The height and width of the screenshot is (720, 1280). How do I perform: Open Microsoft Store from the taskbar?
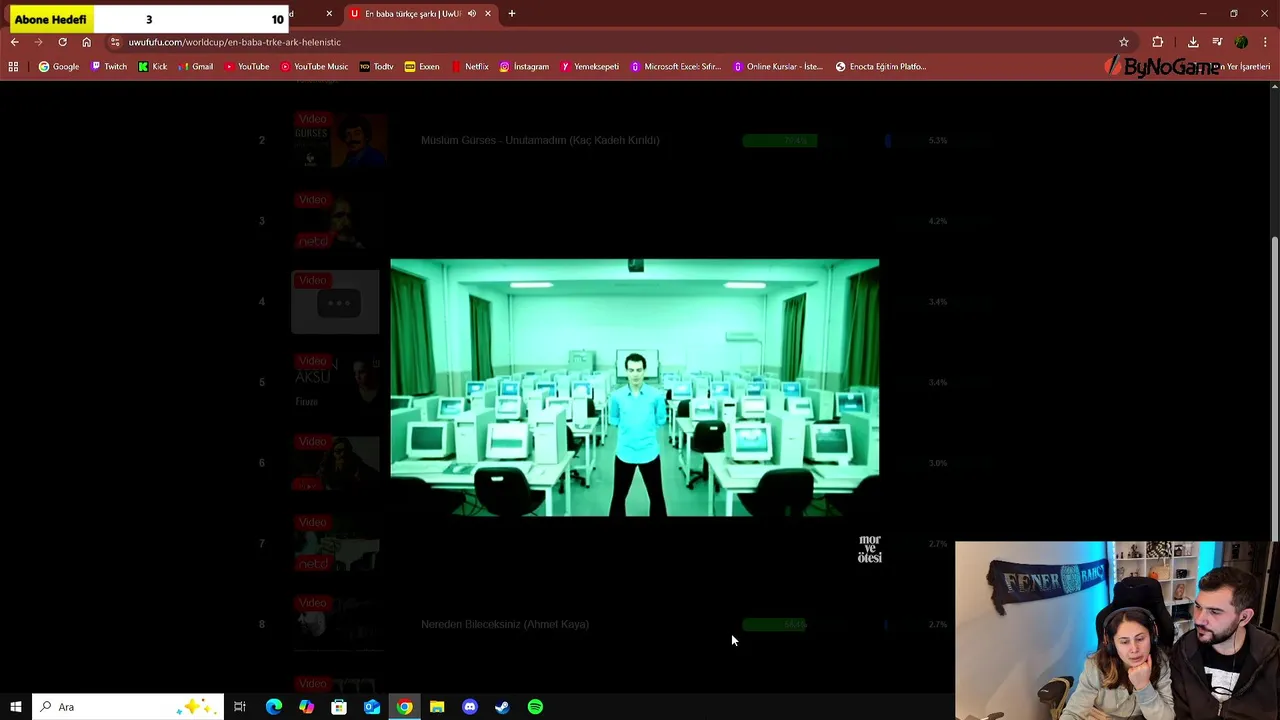pos(339,707)
